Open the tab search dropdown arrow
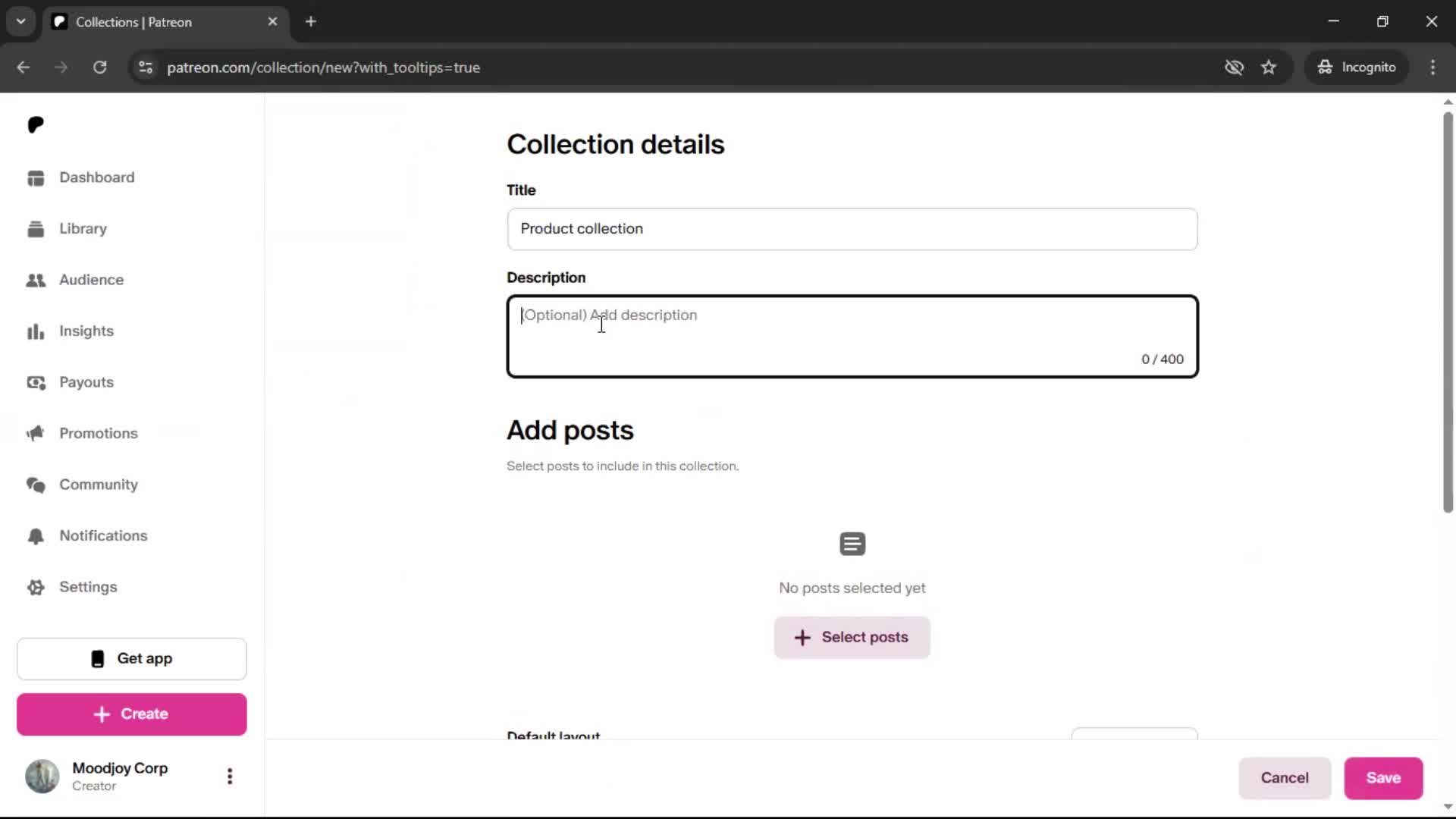 (21, 22)
